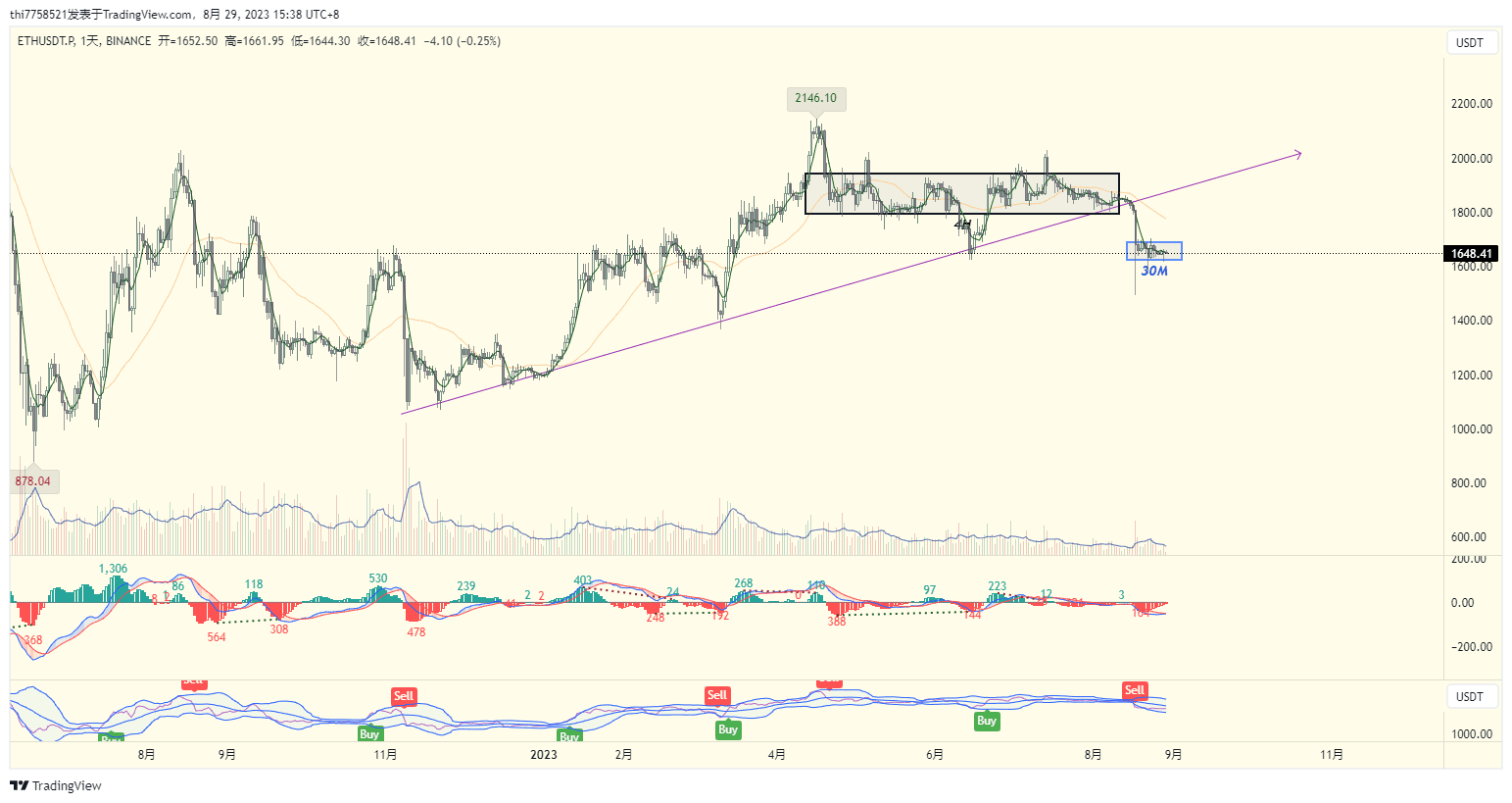The image size is (1512, 803).
Task: Click the 2月 label on the time axis
Action: pos(624,754)
